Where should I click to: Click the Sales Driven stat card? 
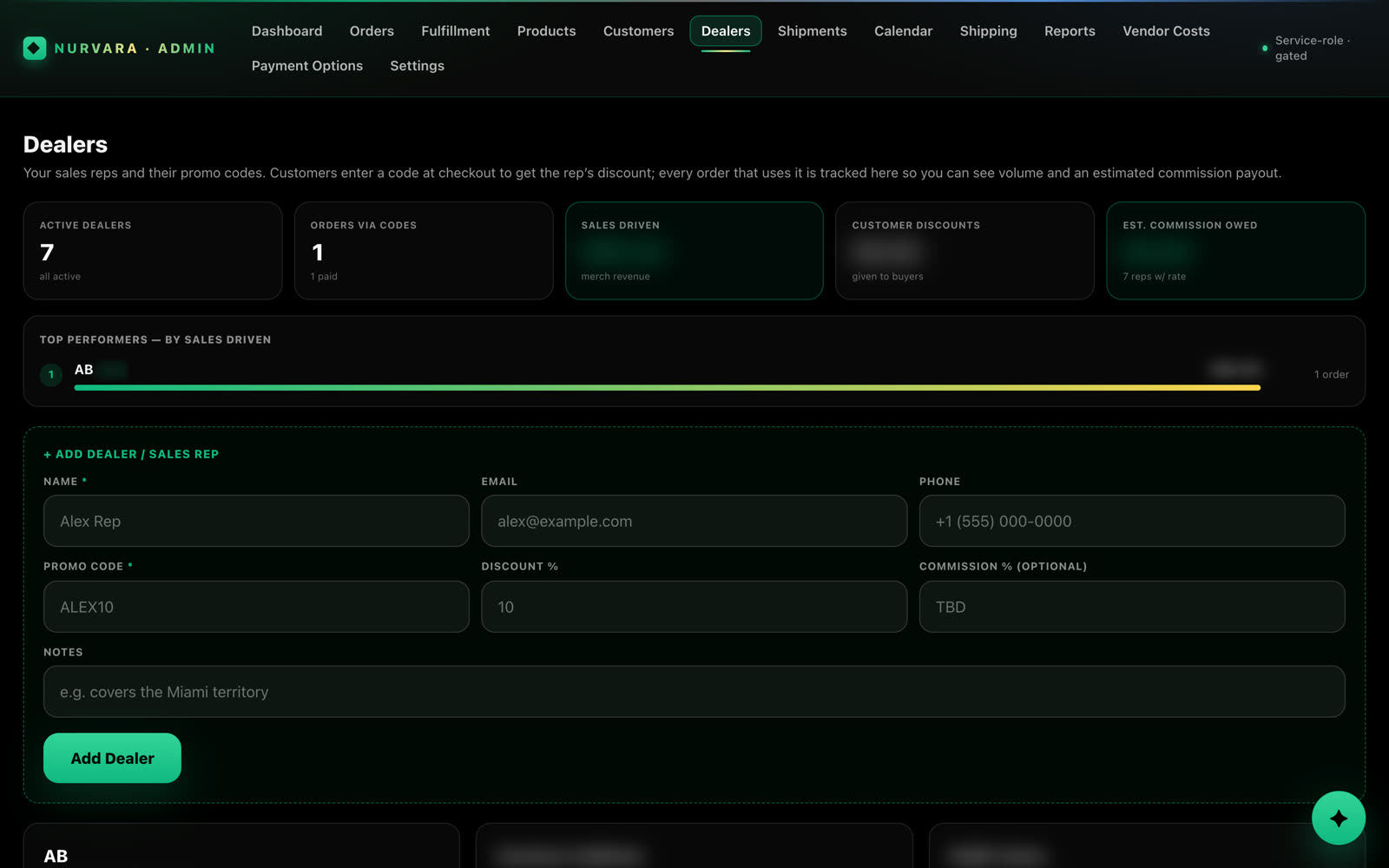[x=694, y=251]
